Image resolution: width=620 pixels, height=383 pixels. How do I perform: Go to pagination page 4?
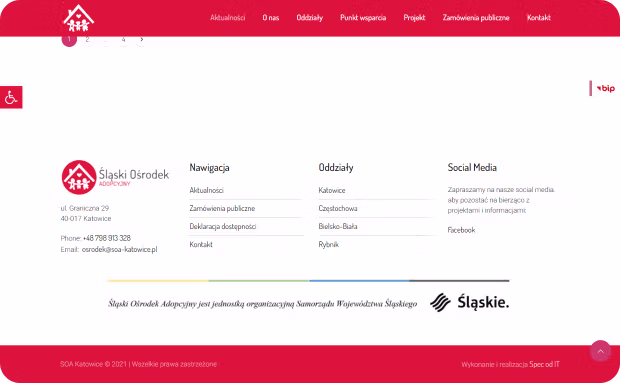(123, 39)
